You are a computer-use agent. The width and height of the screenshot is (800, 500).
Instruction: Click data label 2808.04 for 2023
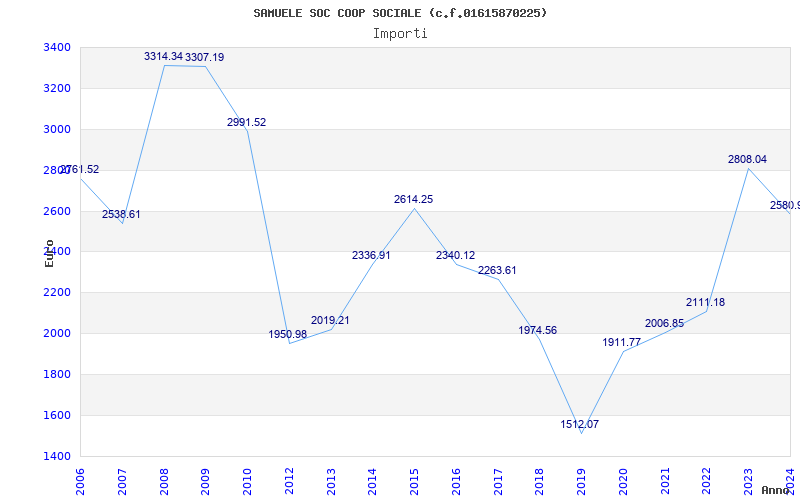747,159
